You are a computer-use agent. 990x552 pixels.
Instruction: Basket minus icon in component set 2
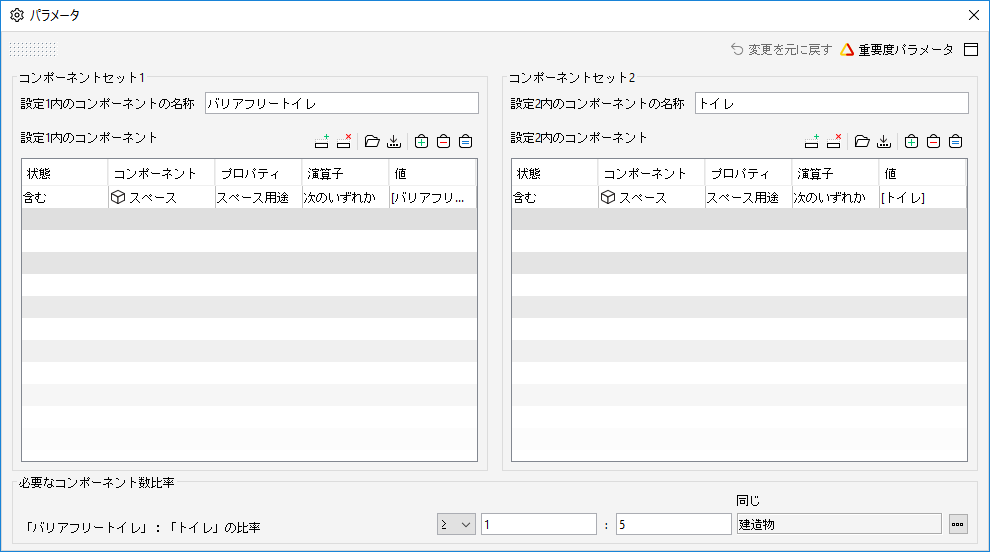934,141
